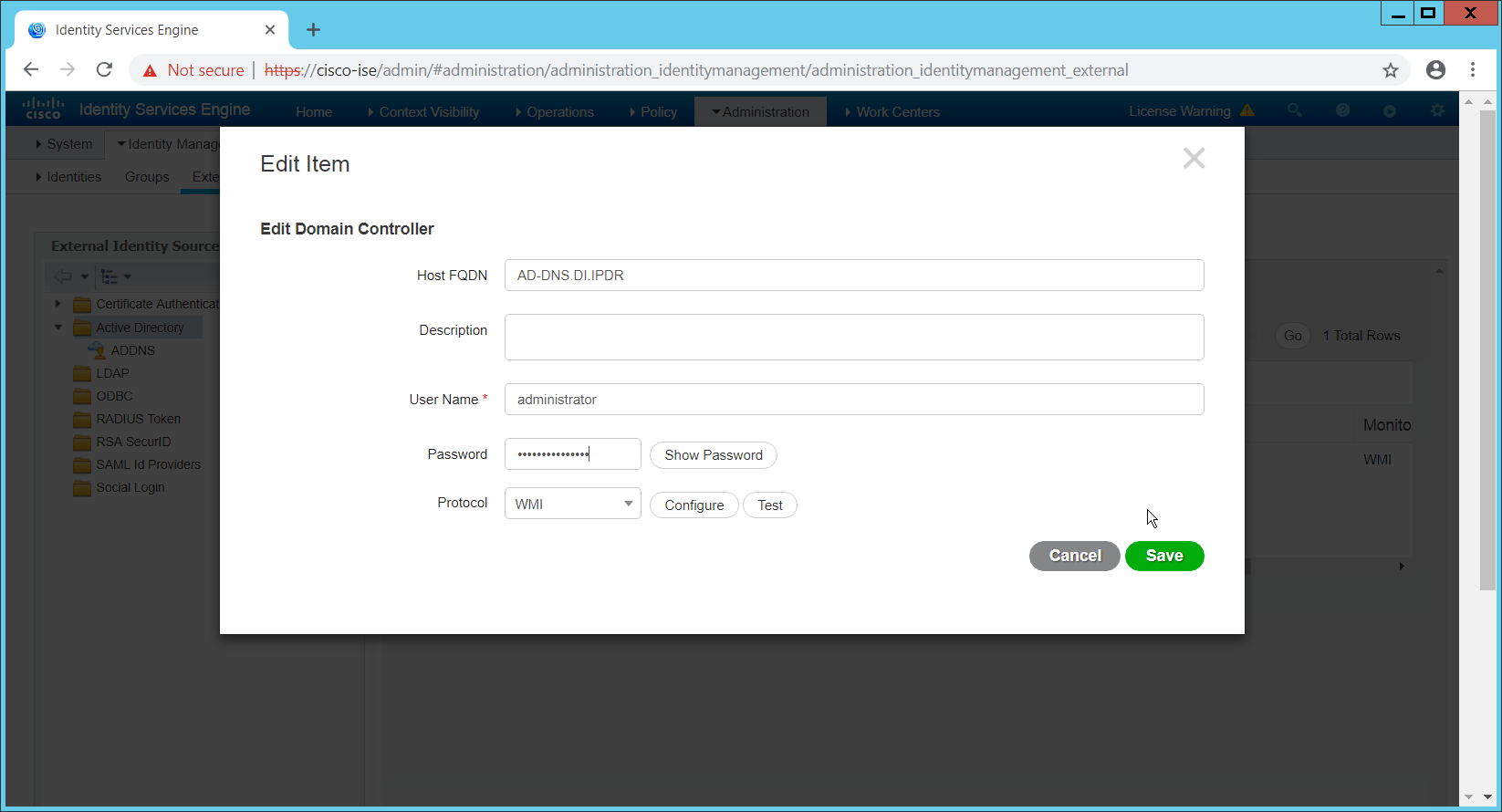Open the Context Visibility menu
Screen dimensions: 1502x812
click(x=428, y=112)
